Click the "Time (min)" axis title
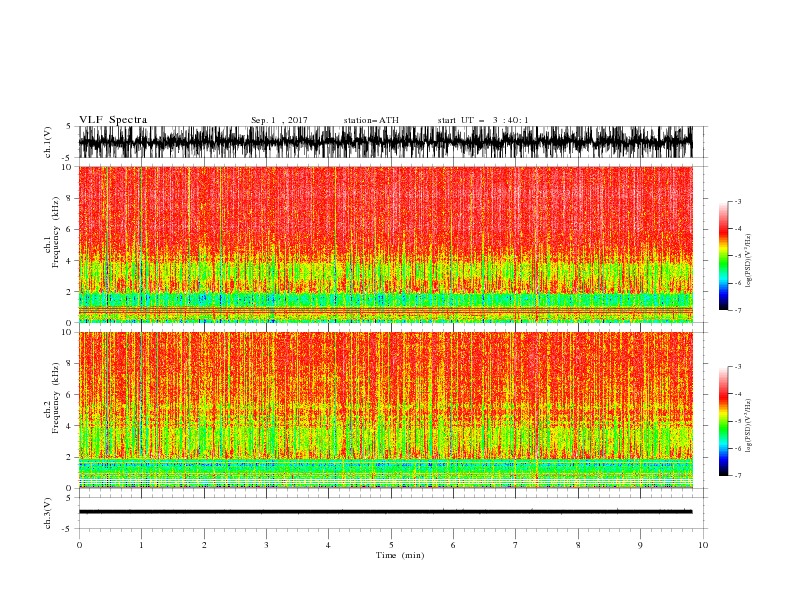Image resolution: width=792 pixels, height=612 pixels. click(x=400, y=555)
